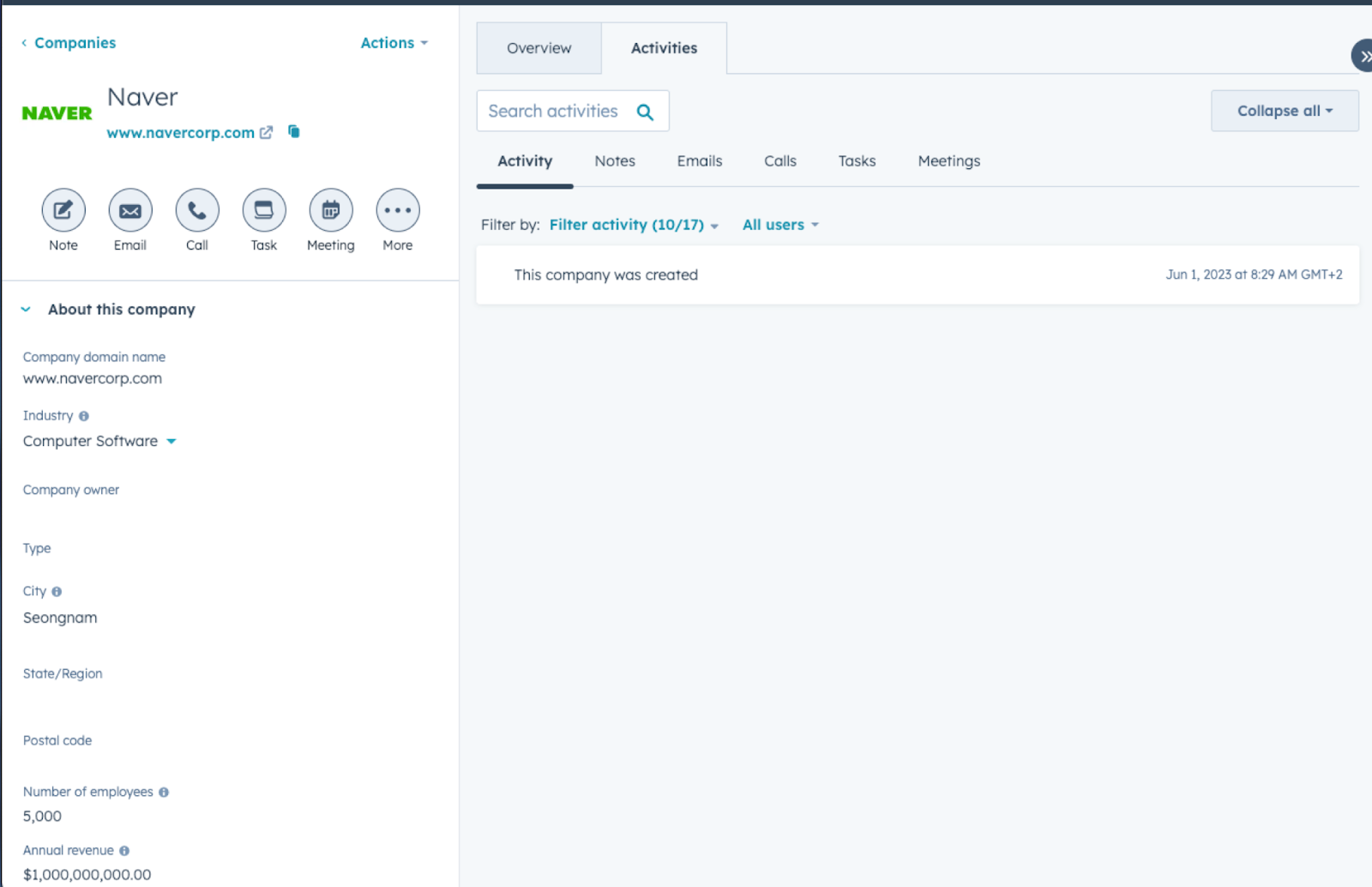This screenshot has width=1372, height=887.
Task: Open the Collapse all dropdown
Action: [x=1284, y=110]
